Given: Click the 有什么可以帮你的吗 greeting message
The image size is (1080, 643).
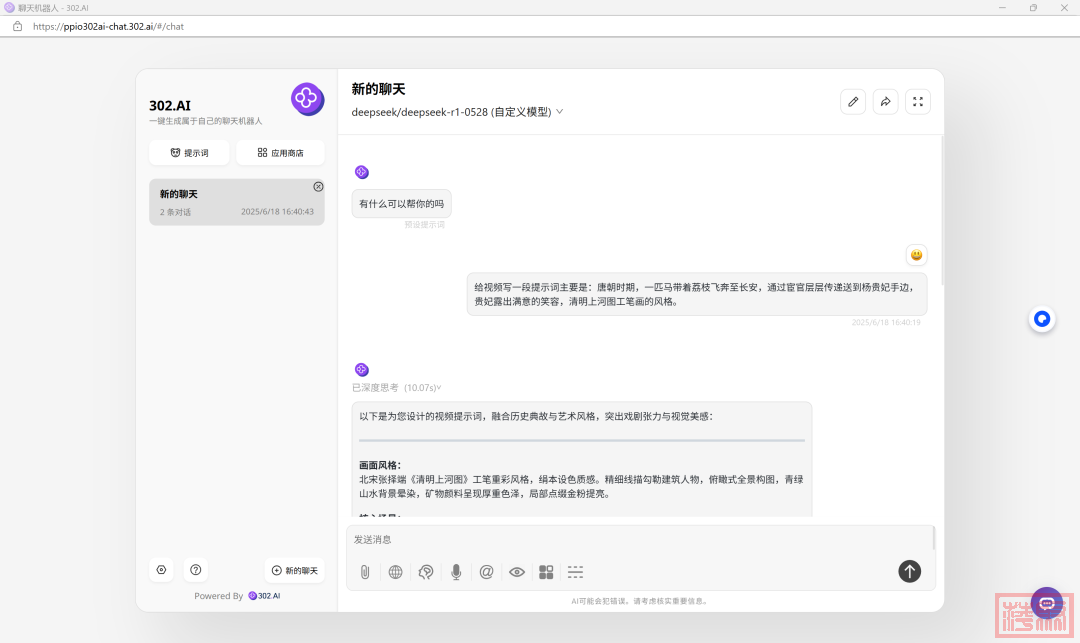Looking at the screenshot, I should coord(402,204).
